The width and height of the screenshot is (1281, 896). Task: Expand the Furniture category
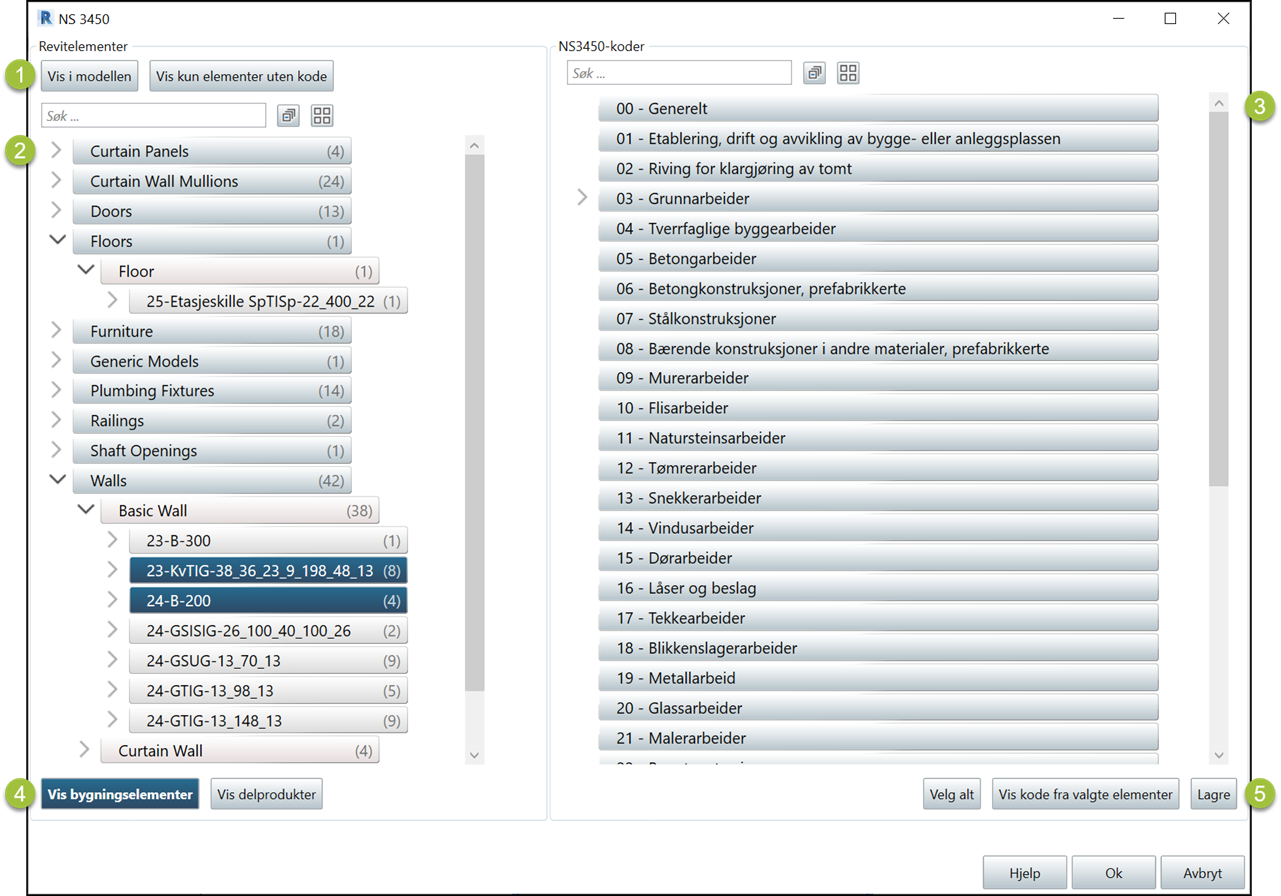56,331
